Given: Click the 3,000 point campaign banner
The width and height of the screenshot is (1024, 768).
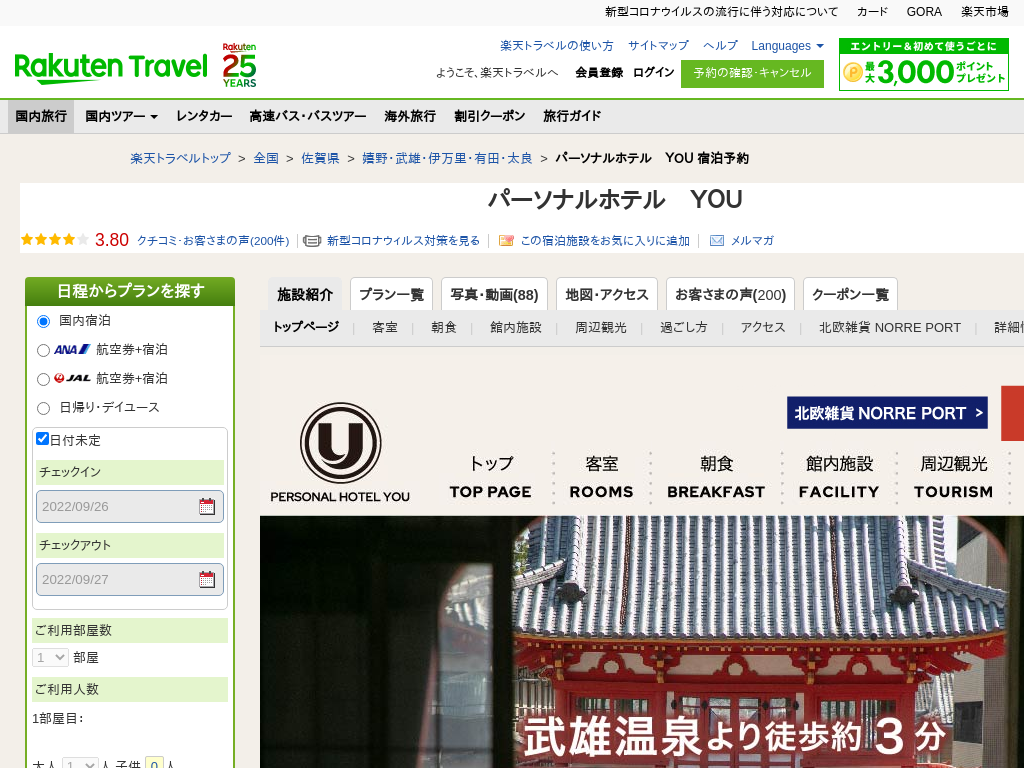Looking at the screenshot, I should click(923, 64).
